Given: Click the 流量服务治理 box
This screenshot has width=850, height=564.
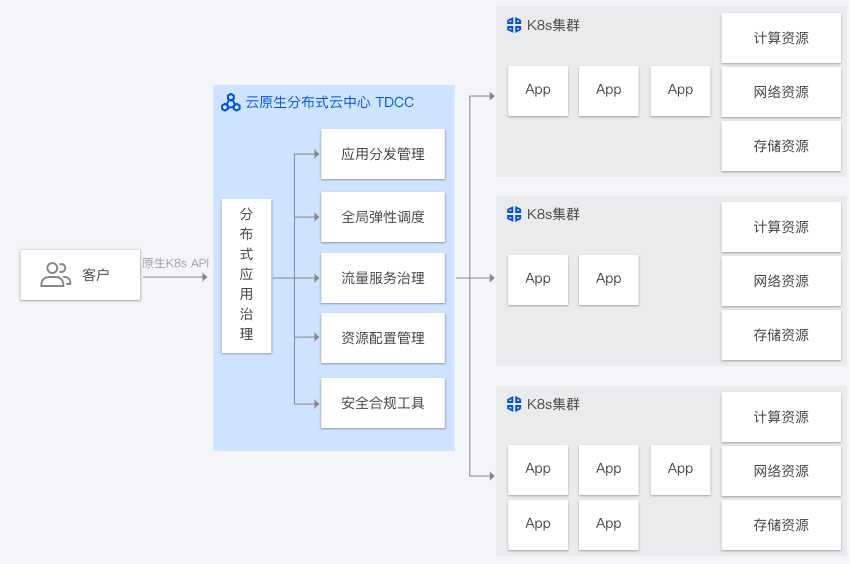Looking at the screenshot, I should point(383,279).
